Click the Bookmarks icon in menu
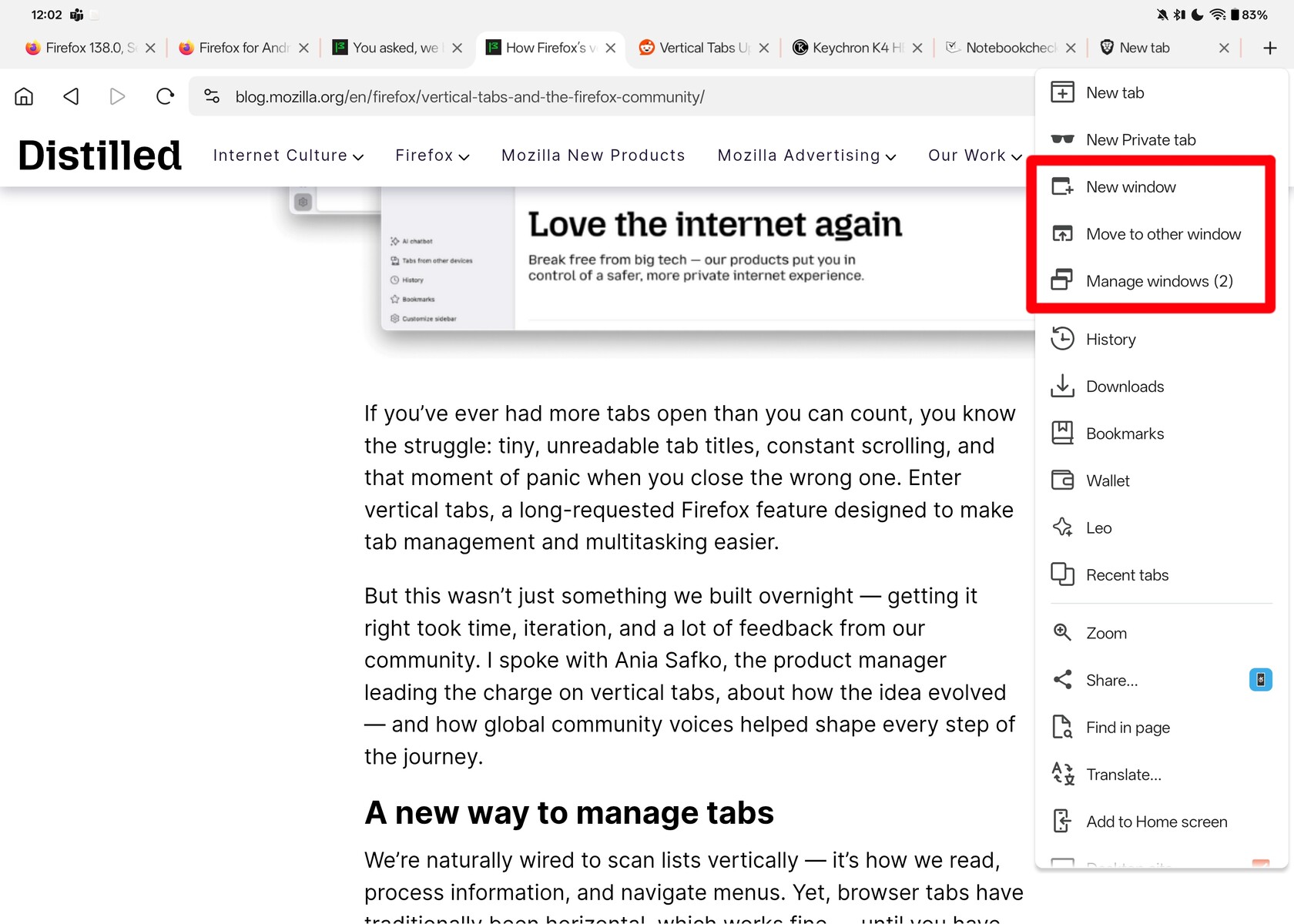Viewport: 1294px width, 924px height. [1063, 433]
